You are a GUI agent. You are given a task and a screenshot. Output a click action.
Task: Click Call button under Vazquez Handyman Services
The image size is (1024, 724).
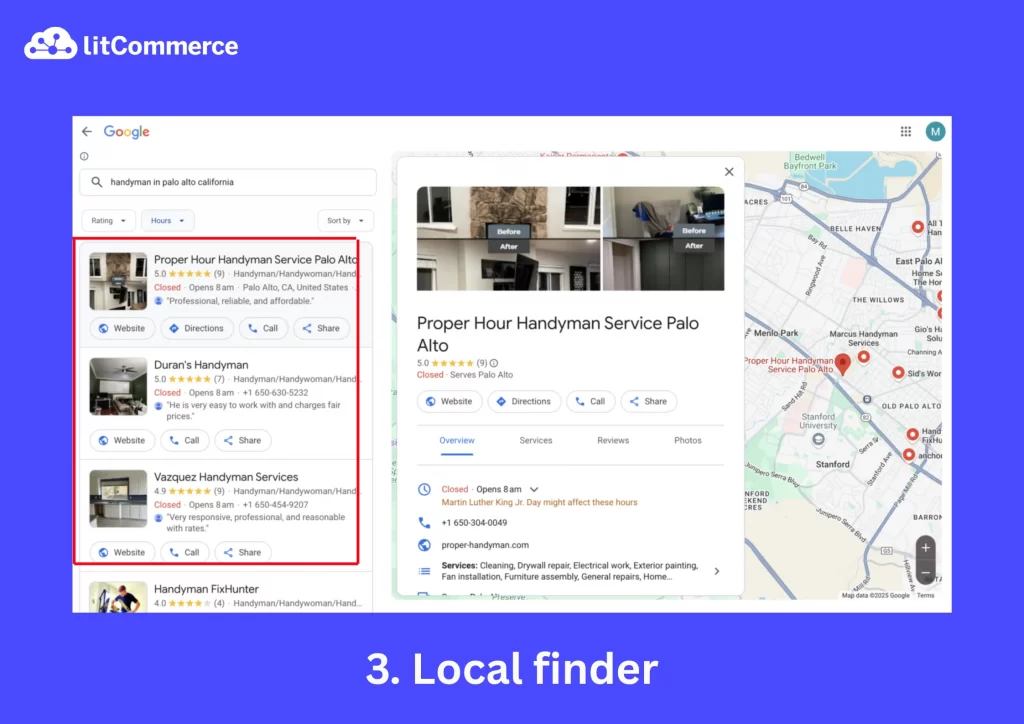tap(185, 552)
